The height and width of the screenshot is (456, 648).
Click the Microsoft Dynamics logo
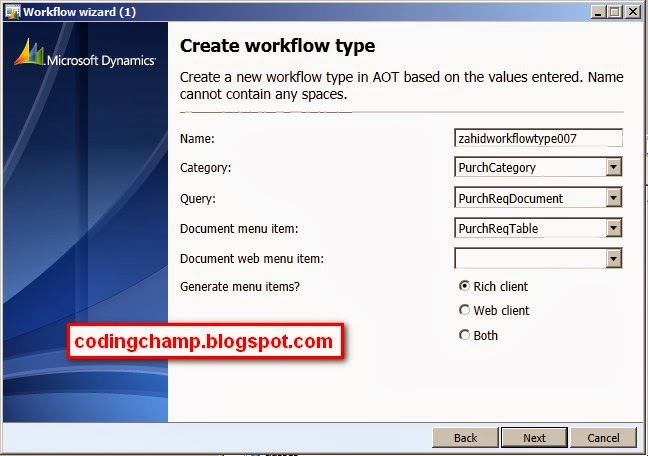(x=85, y=54)
